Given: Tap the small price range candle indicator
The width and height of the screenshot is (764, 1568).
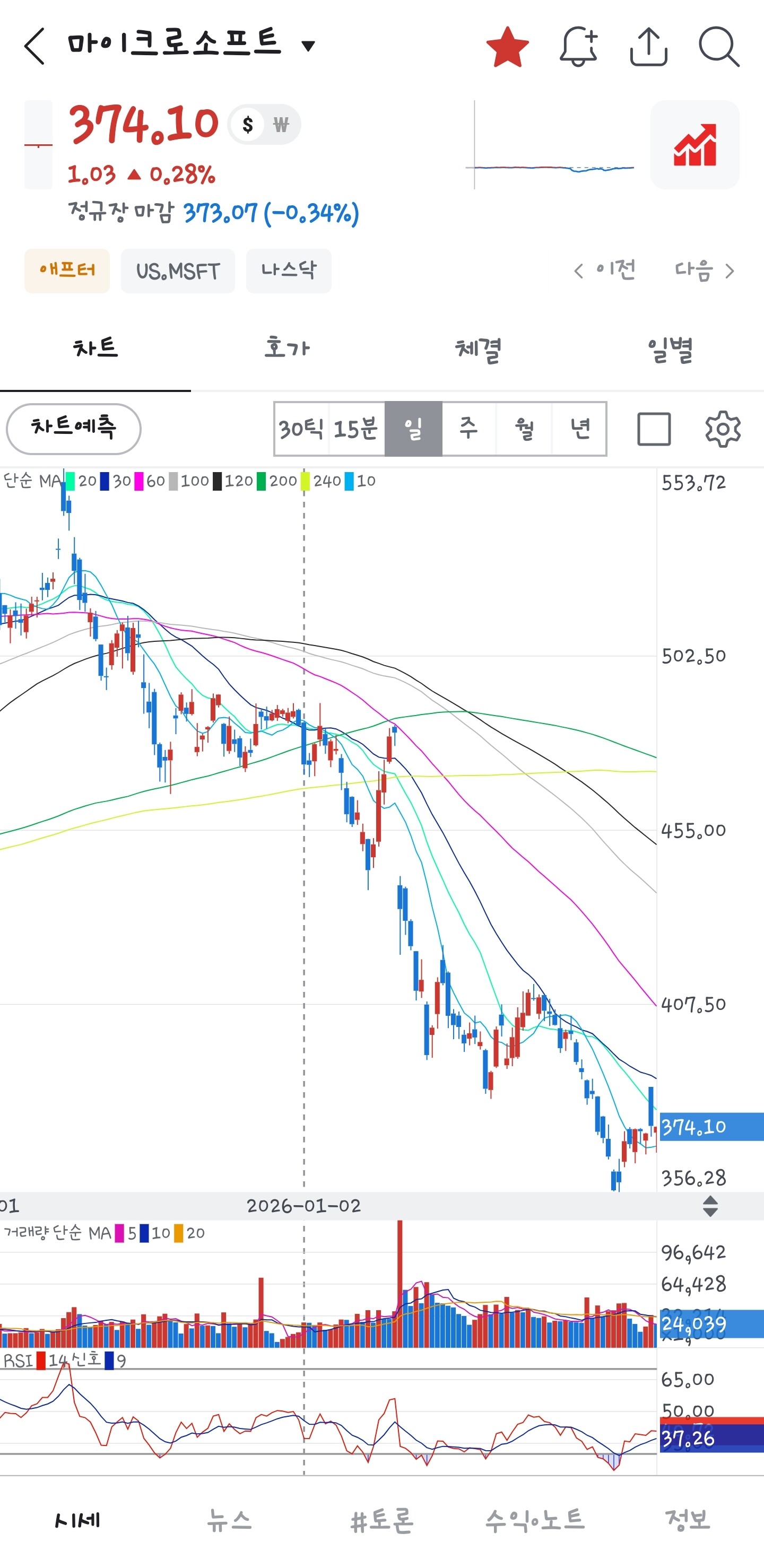Looking at the screenshot, I should tap(38, 145).
